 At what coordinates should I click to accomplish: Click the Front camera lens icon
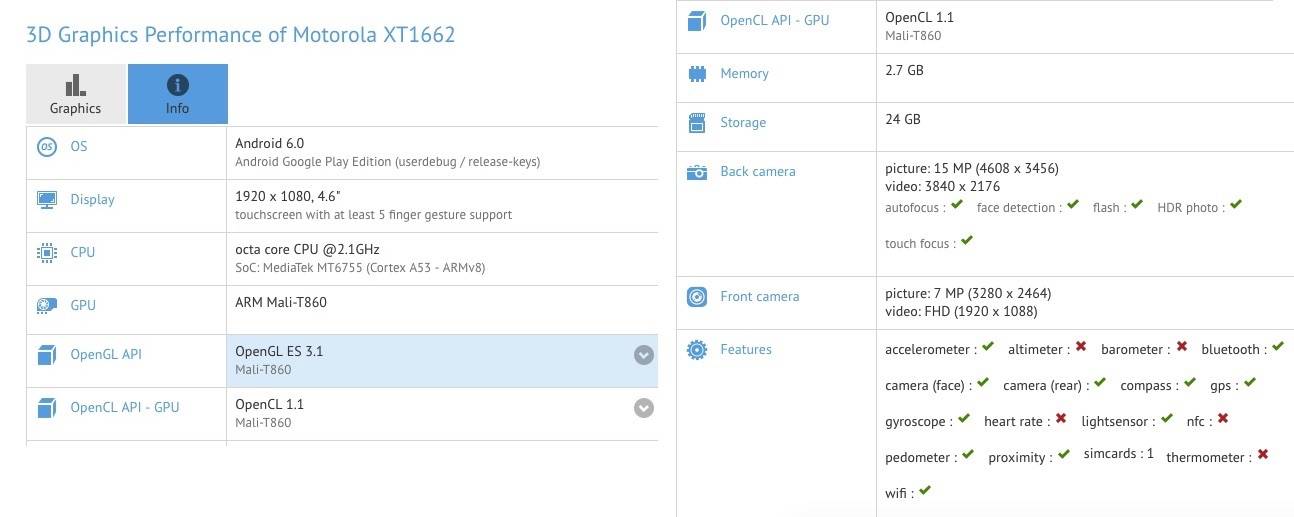(697, 297)
